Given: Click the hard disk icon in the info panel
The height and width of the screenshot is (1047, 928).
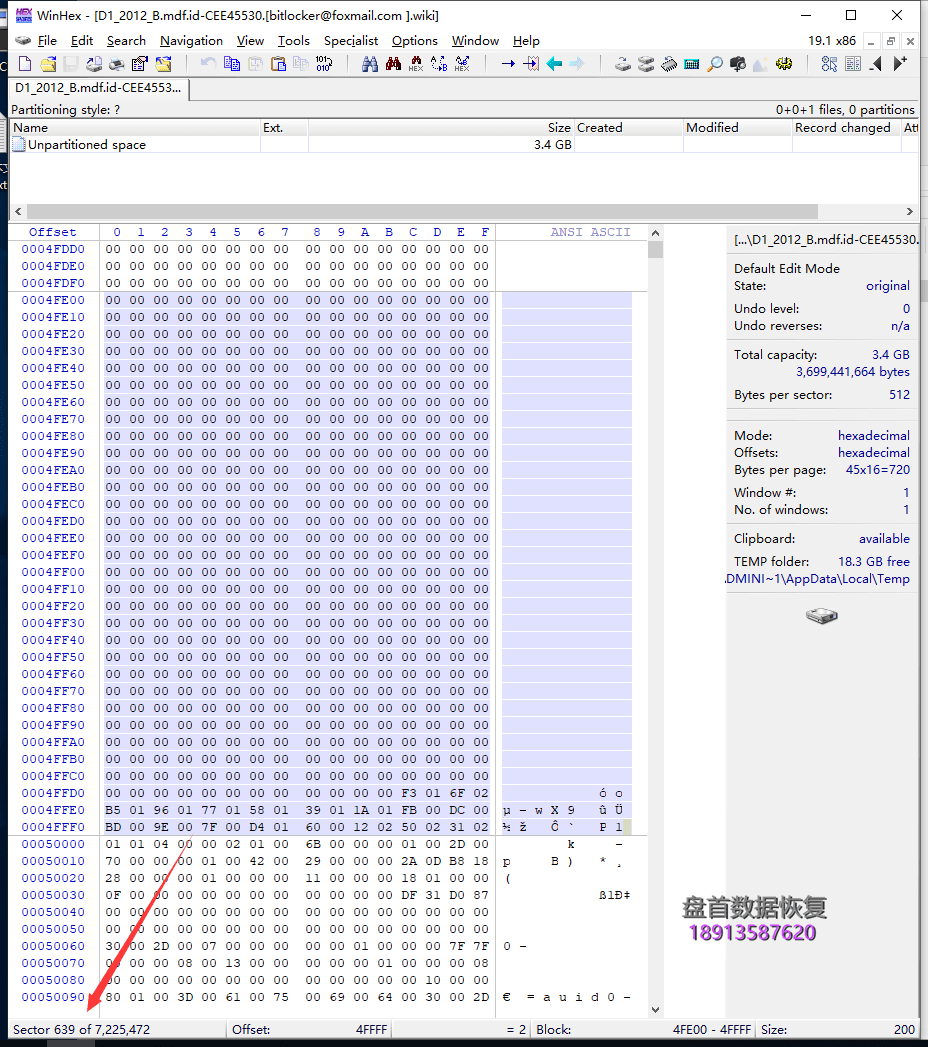Looking at the screenshot, I should click(822, 616).
